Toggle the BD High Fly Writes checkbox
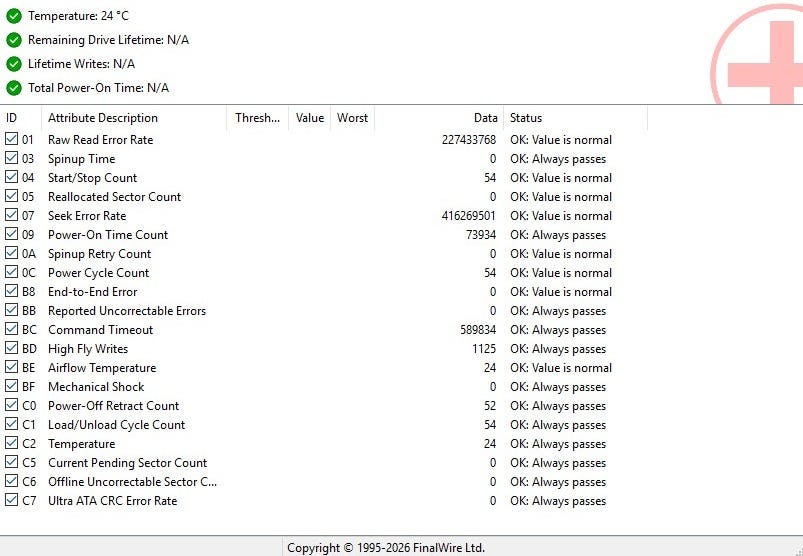Screen dimensions: 803x556 point(11,348)
